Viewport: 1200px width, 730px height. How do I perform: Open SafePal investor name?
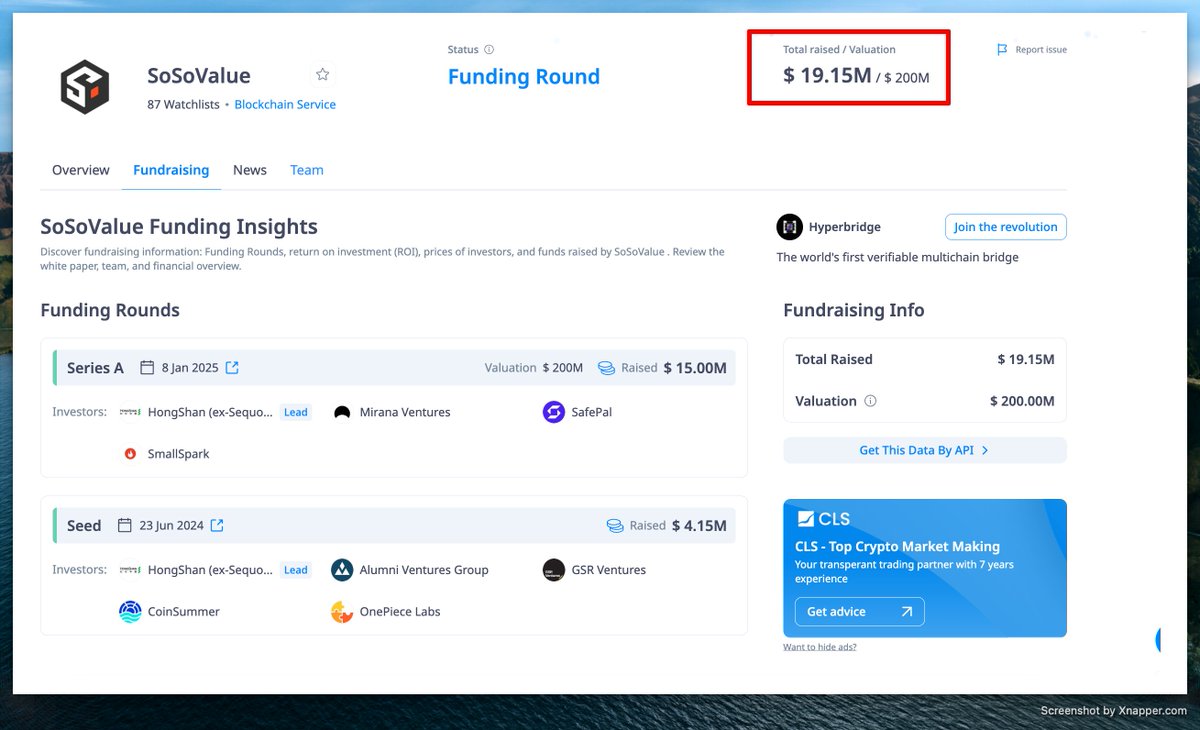(x=592, y=412)
